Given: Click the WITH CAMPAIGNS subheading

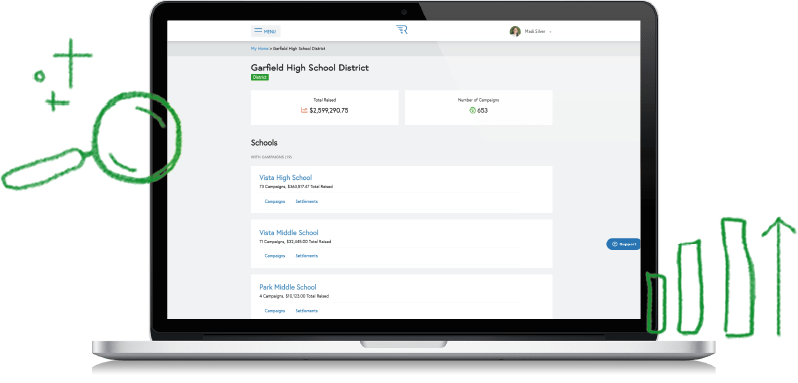Looking at the screenshot, I should 271,157.
